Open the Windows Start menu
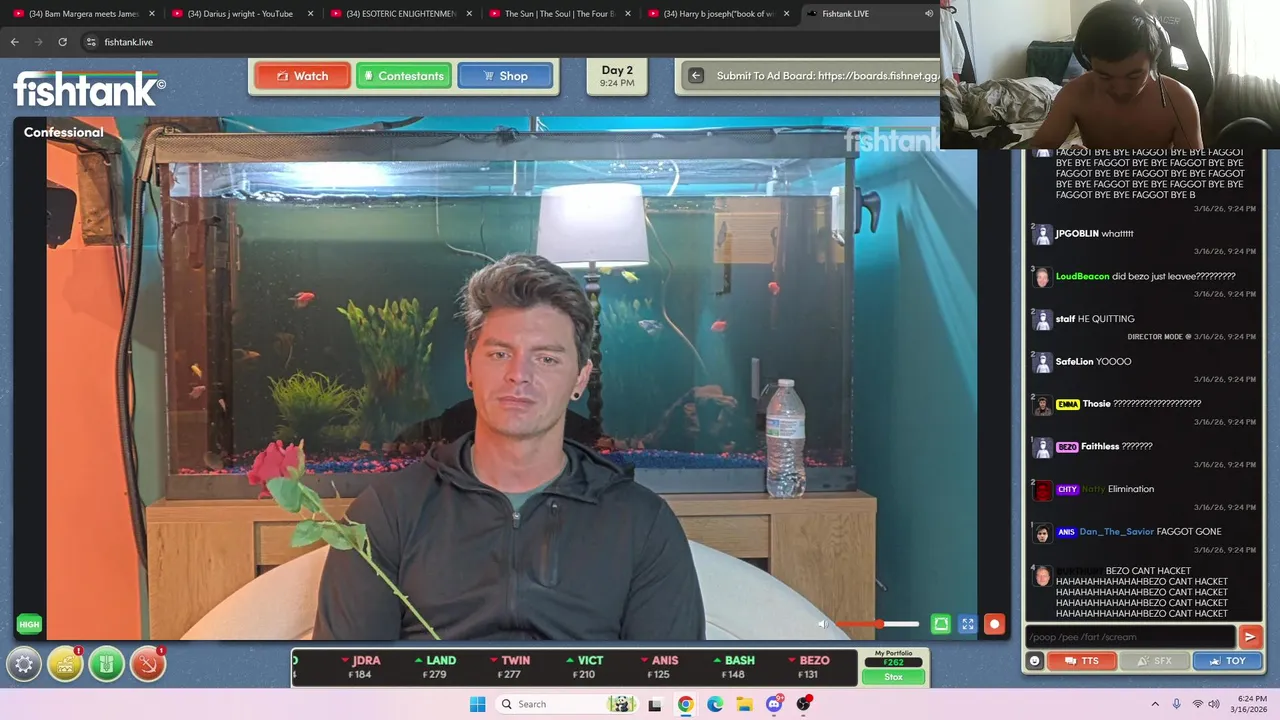The image size is (1280, 720). [x=478, y=704]
